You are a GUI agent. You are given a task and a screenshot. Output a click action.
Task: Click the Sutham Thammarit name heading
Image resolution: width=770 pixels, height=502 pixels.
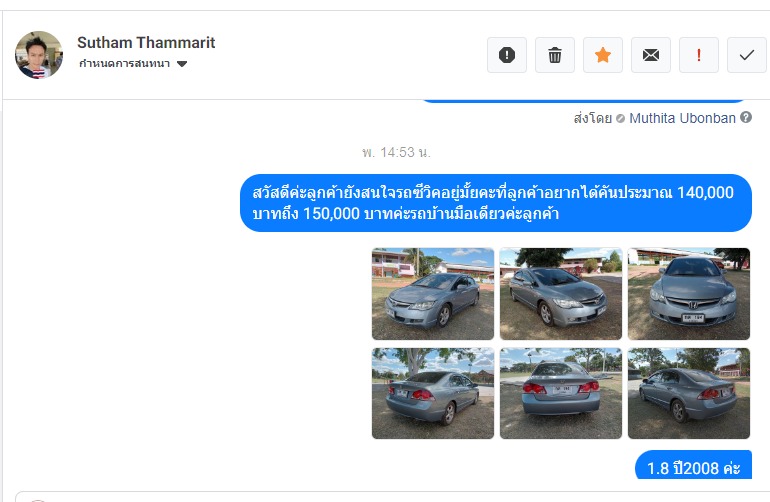point(146,43)
